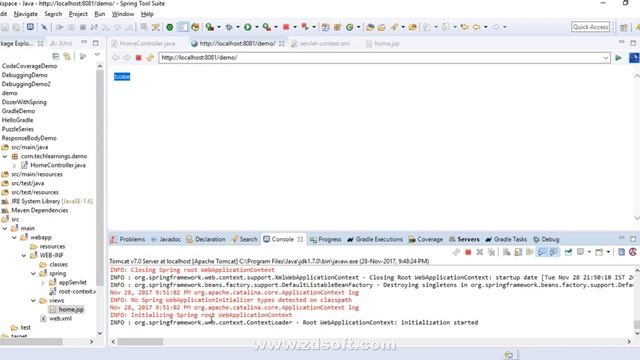Open the Problems tab

(128, 240)
